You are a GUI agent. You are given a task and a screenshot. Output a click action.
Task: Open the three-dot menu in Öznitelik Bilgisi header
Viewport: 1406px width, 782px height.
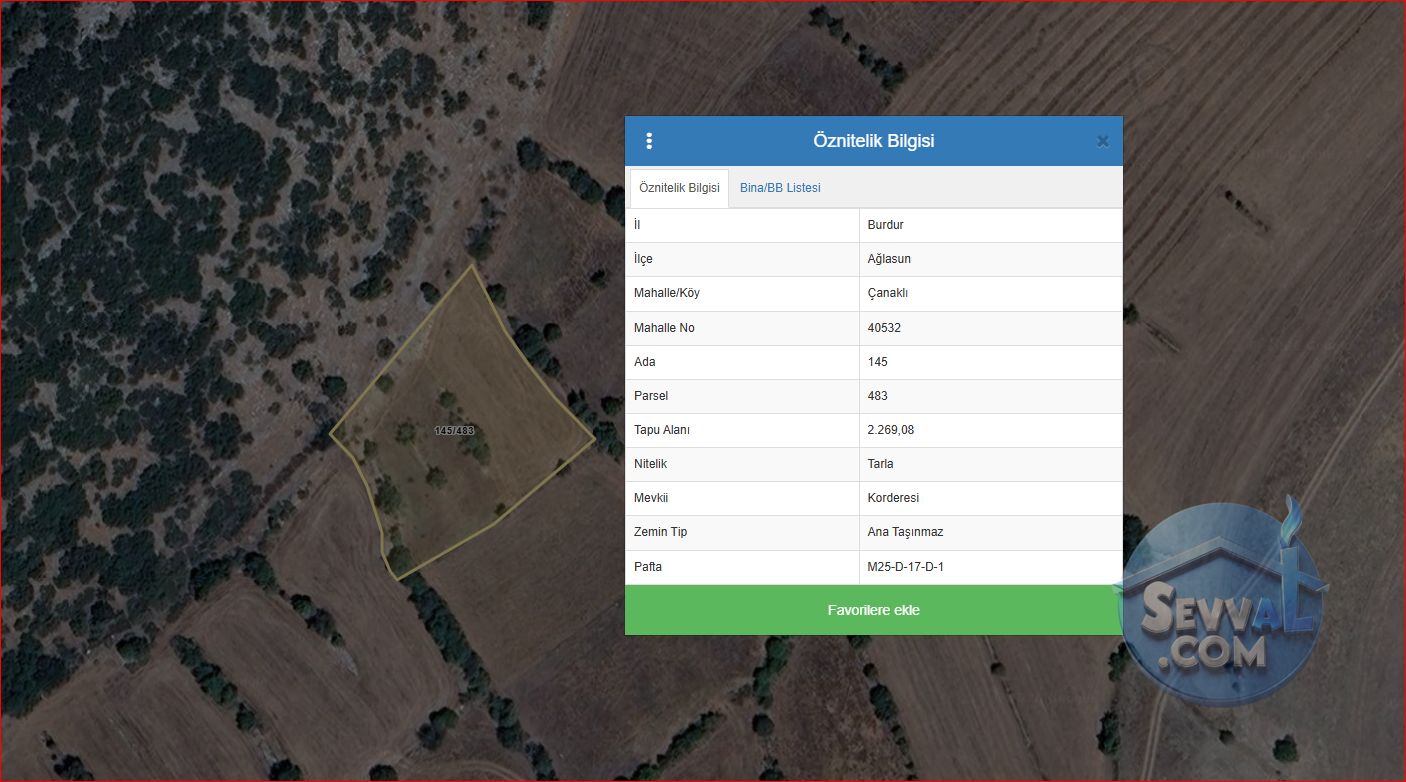click(649, 141)
